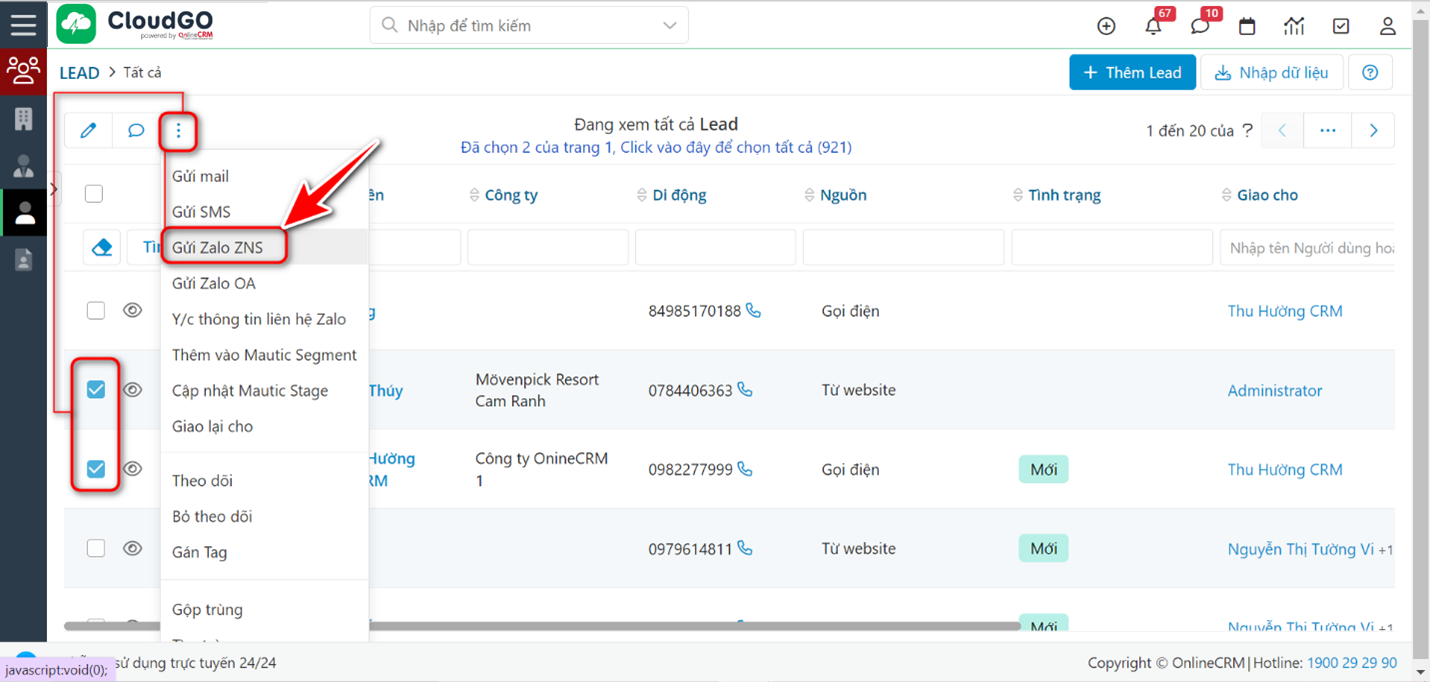Open the hamburger main menu
The width and height of the screenshot is (1430, 682).
[23, 24]
